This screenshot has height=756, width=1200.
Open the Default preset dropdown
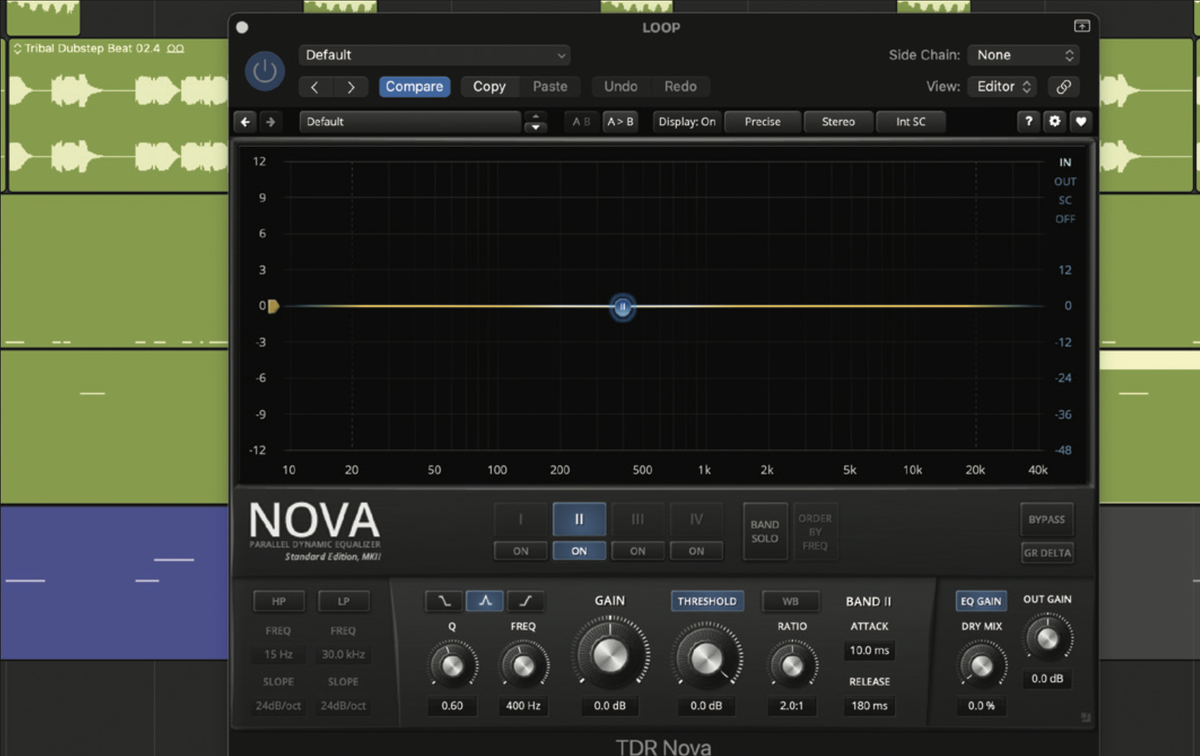pyautogui.click(x=434, y=55)
